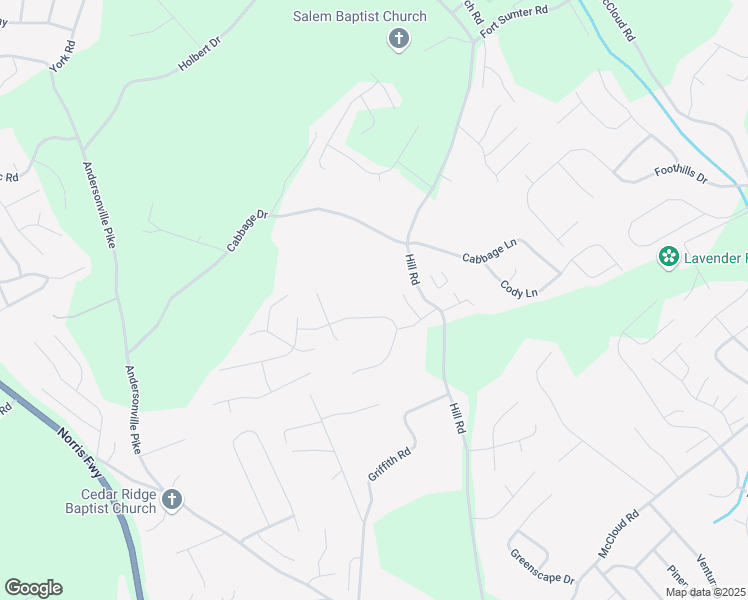Image resolution: width=748 pixels, height=600 pixels.
Task: Click the Greenscape Dr street label
Action: click(542, 567)
